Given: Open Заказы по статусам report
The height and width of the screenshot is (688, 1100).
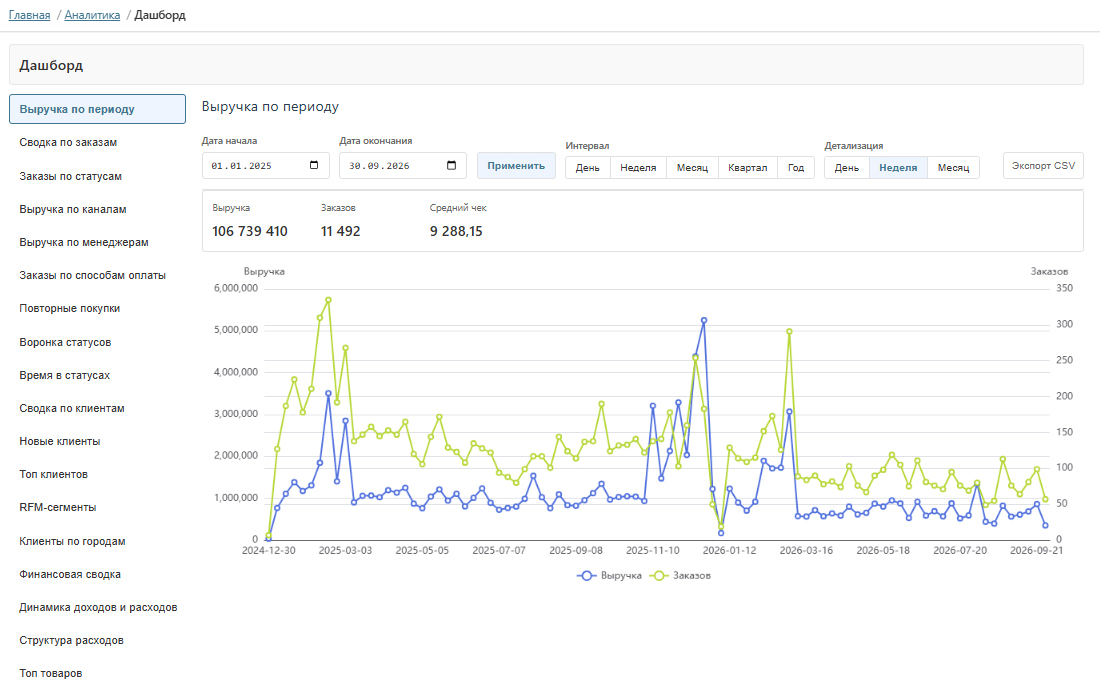Looking at the screenshot, I should point(98,176).
